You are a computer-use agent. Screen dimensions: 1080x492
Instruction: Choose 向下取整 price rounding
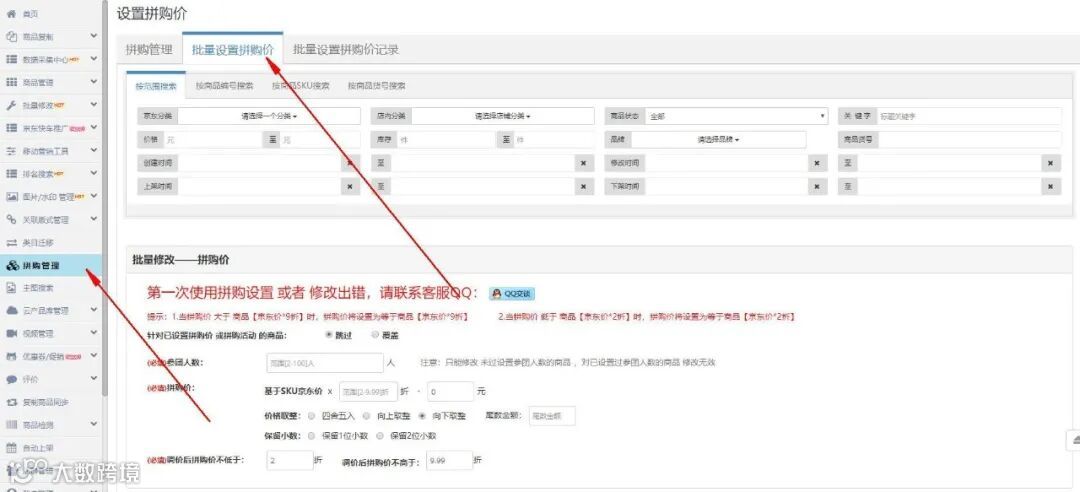pos(422,416)
